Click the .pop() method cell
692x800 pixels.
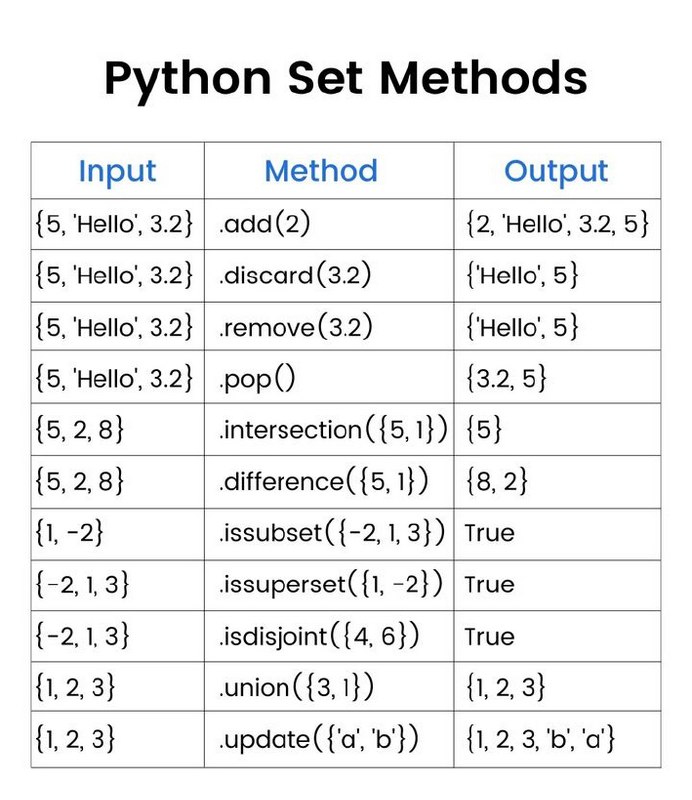click(329, 377)
